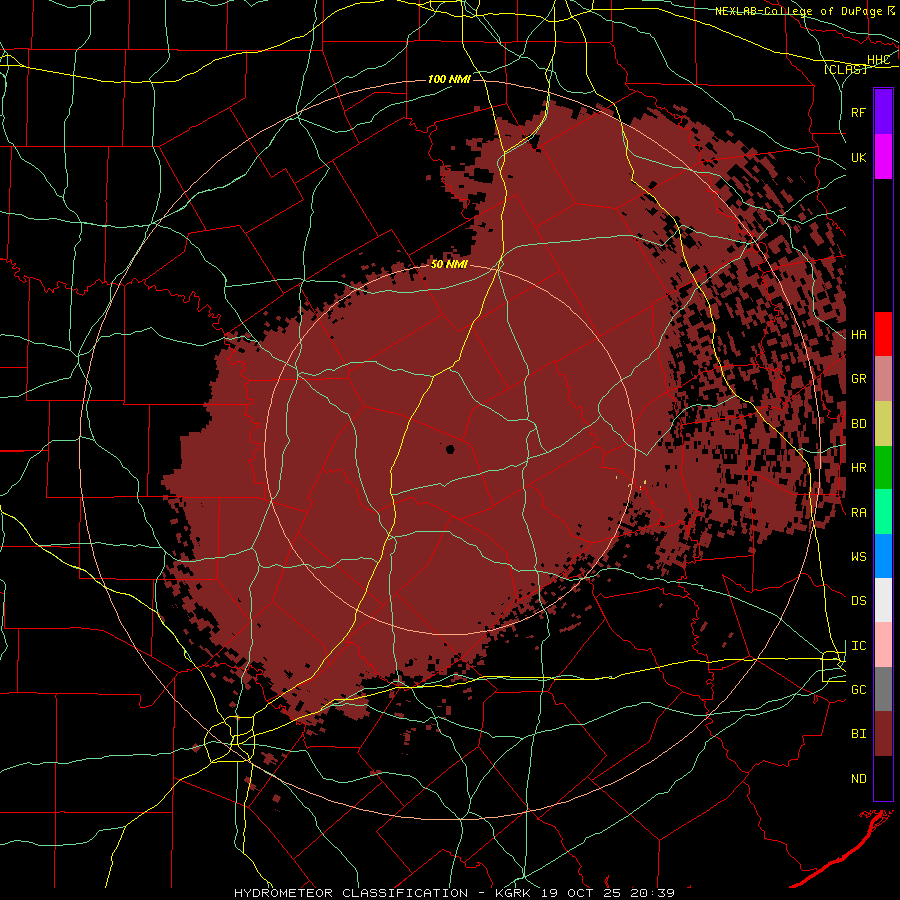Click the HHC product label
The height and width of the screenshot is (900, 900).
point(878,60)
